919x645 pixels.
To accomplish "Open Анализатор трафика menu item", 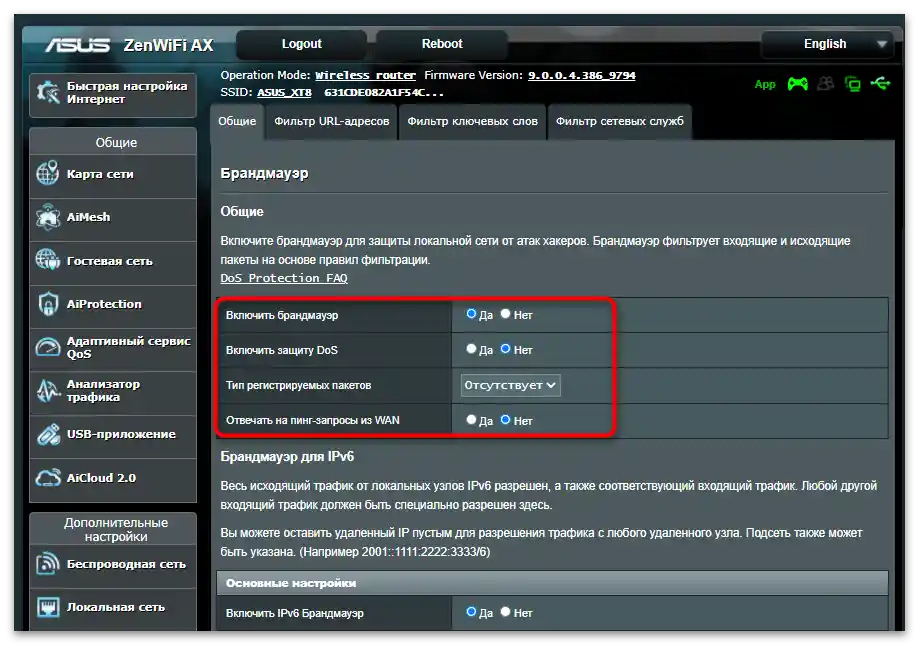I will pos(113,391).
